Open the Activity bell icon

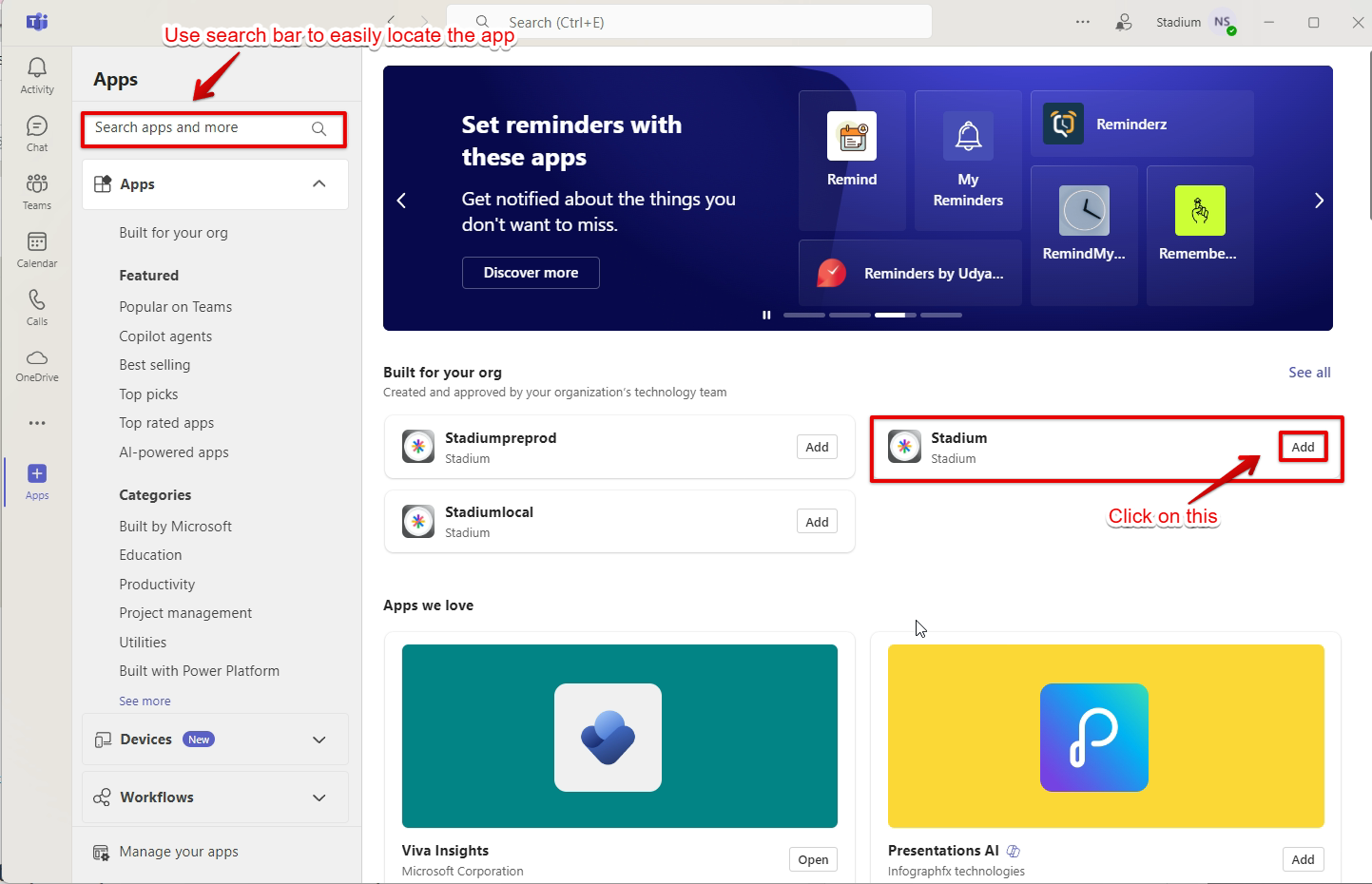pyautogui.click(x=37, y=75)
